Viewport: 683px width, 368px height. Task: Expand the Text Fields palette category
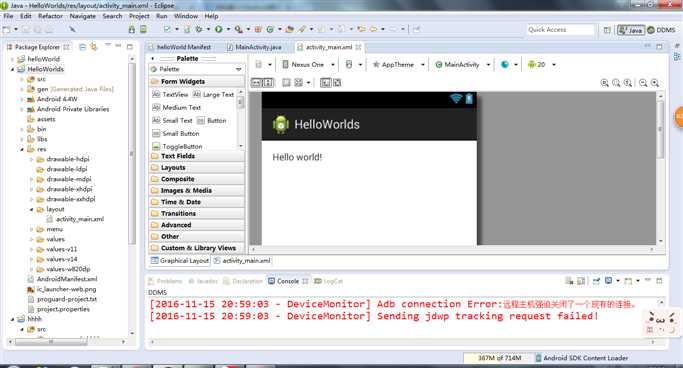tap(196, 156)
